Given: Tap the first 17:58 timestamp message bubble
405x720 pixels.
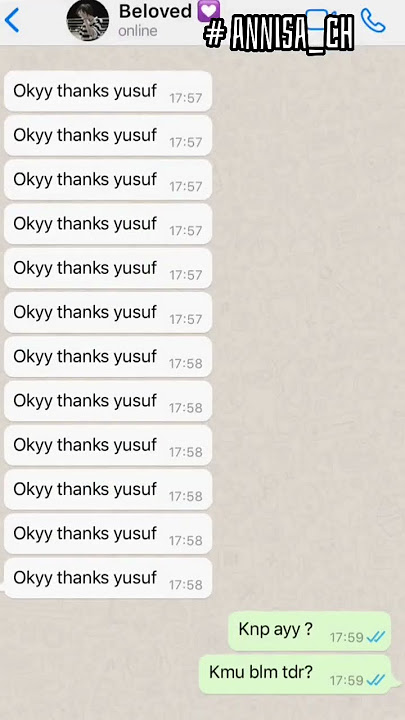Looking at the screenshot, I should tap(108, 356).
